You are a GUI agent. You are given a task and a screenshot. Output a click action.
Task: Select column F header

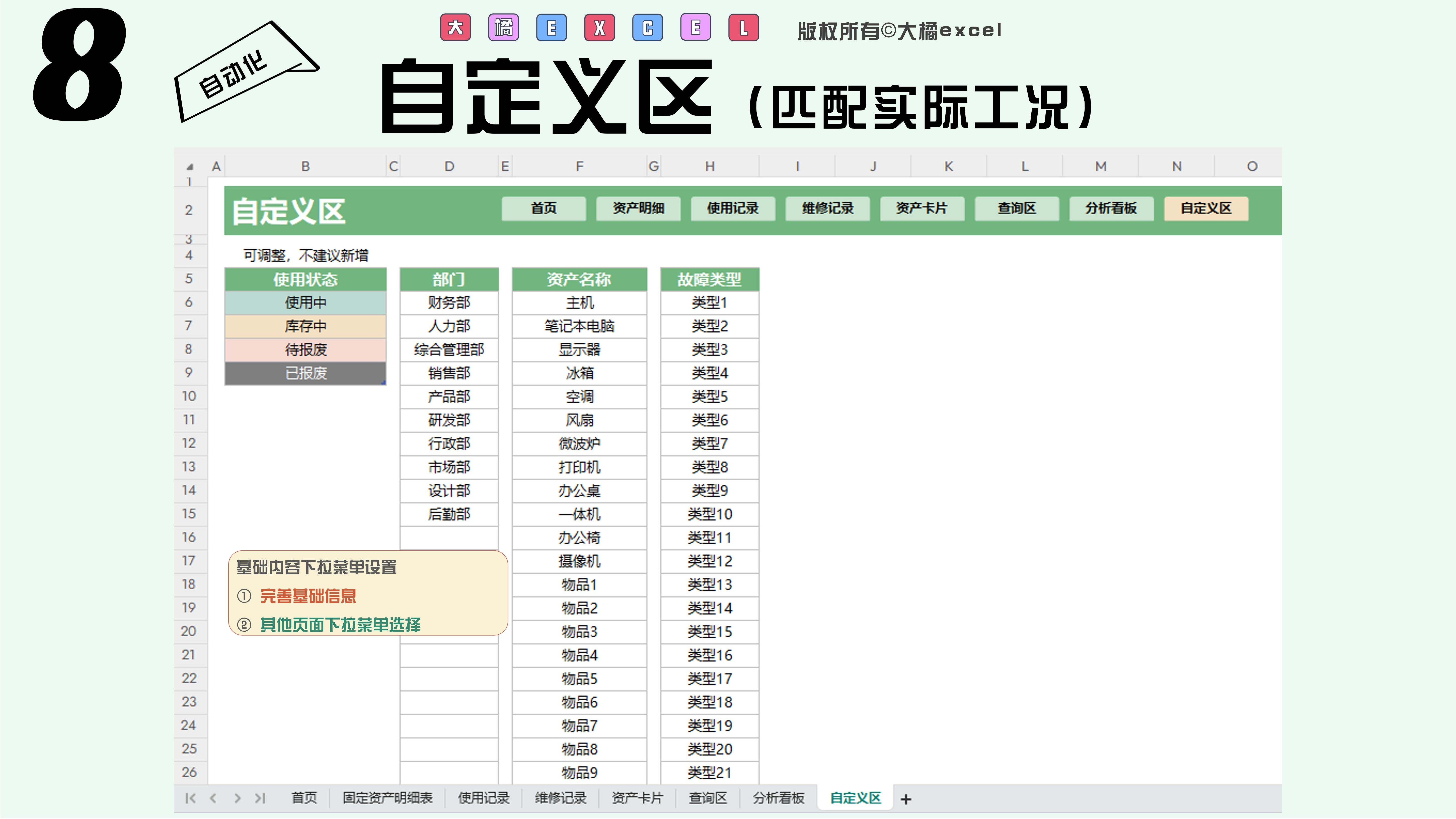(579, 166)
